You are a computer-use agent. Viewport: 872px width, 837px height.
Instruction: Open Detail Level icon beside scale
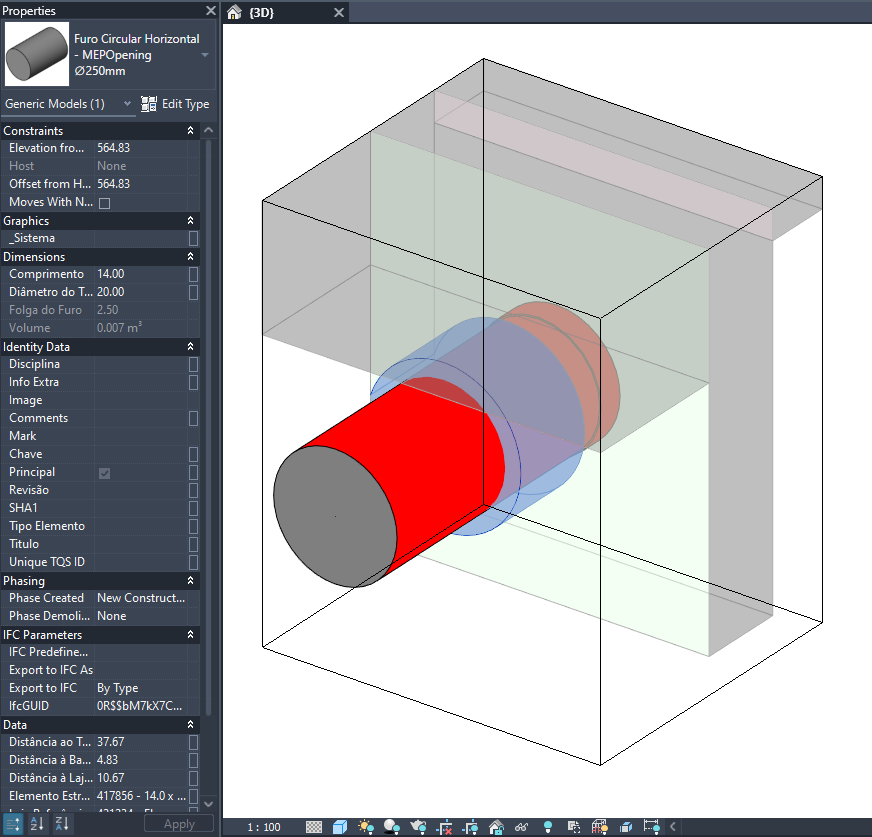pos(314,827)
